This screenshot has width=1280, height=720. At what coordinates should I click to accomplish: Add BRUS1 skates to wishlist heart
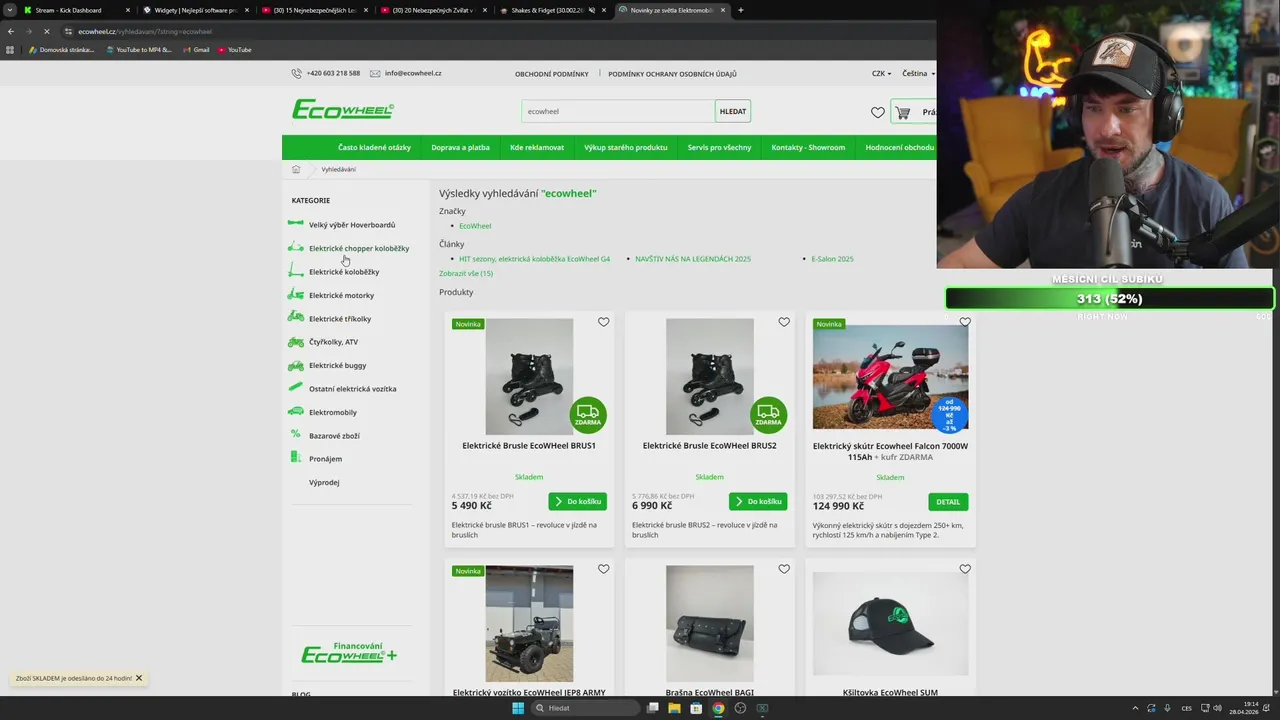(x=603, y=322)
